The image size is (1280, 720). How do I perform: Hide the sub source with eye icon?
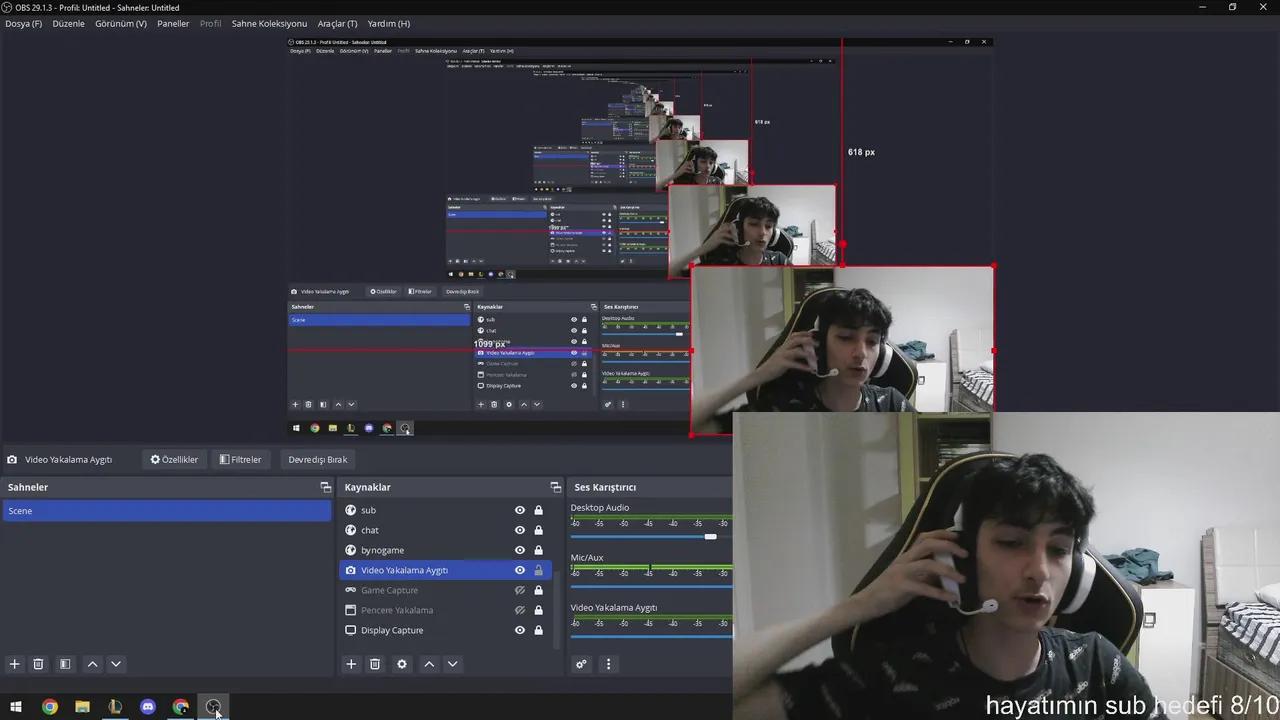click(x=519, y=510)
